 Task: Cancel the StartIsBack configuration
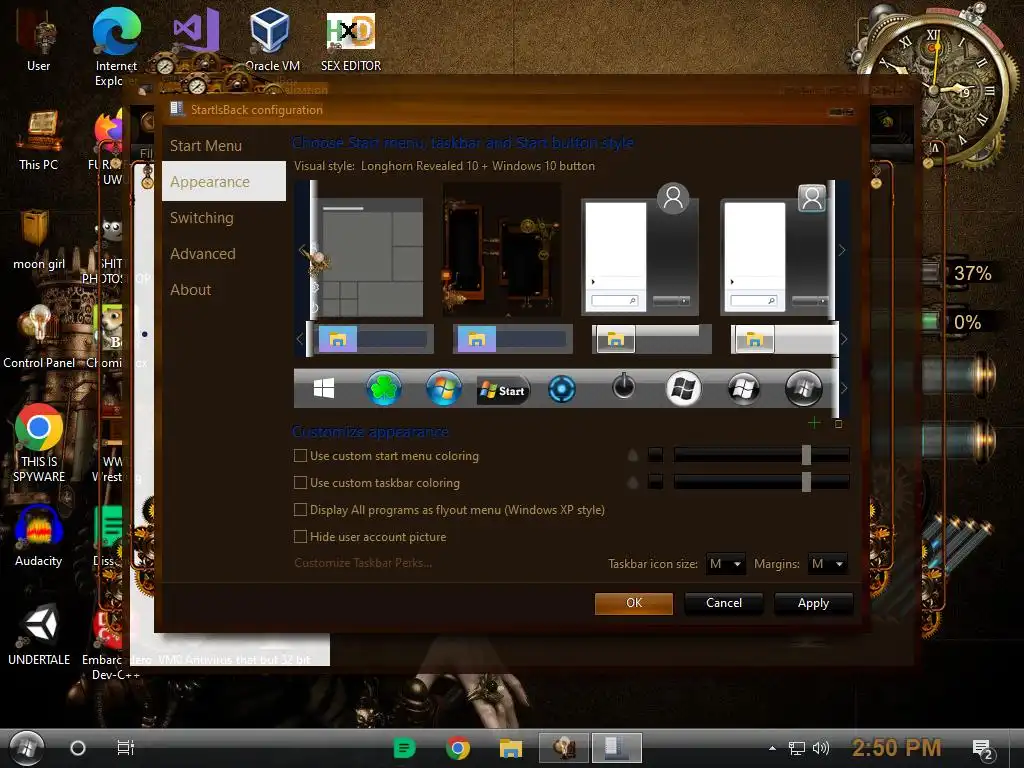tap(724, 603)
